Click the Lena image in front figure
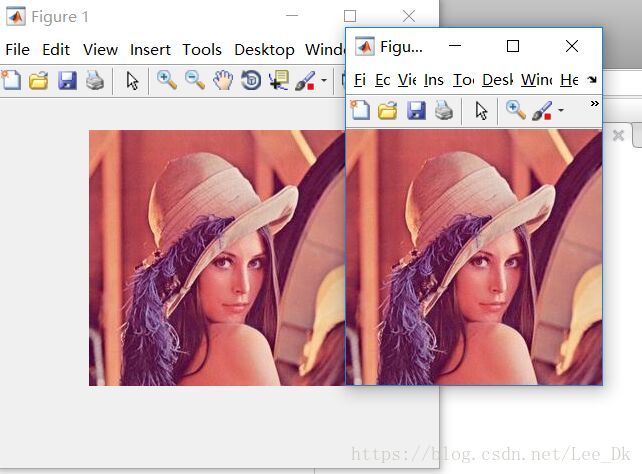This screenshot has width=642, height=474. point(474,257)
